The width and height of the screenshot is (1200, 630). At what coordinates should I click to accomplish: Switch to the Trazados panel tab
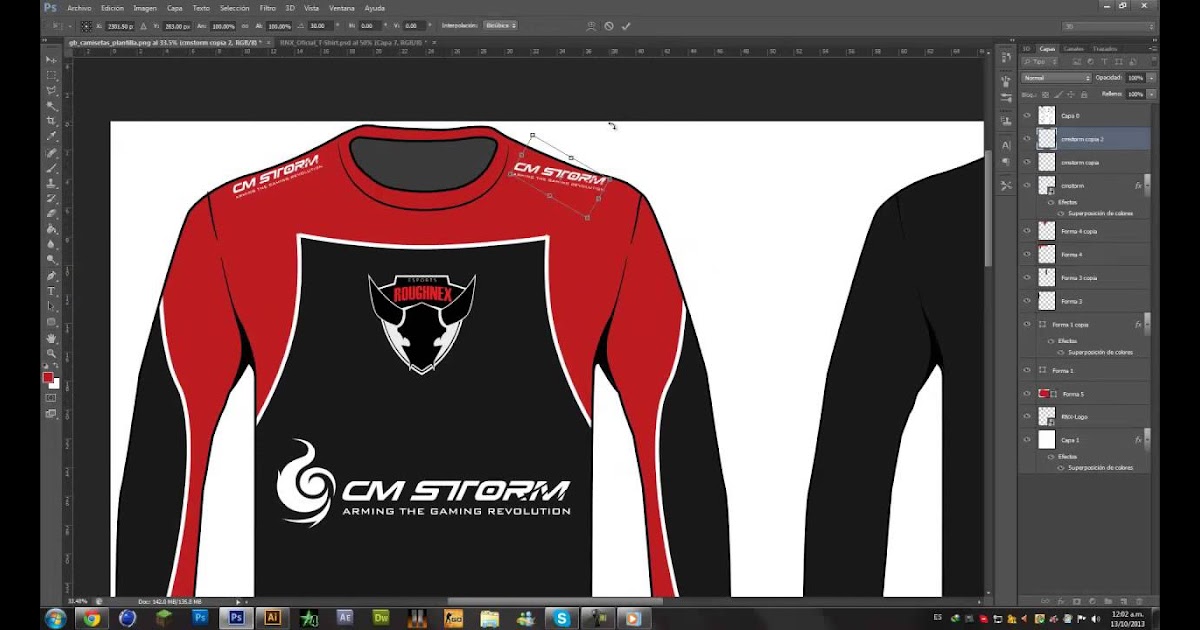coord(1105,48)
